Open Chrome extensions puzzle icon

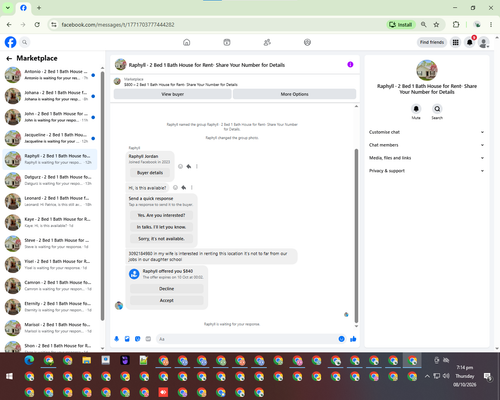coord(456,25)
